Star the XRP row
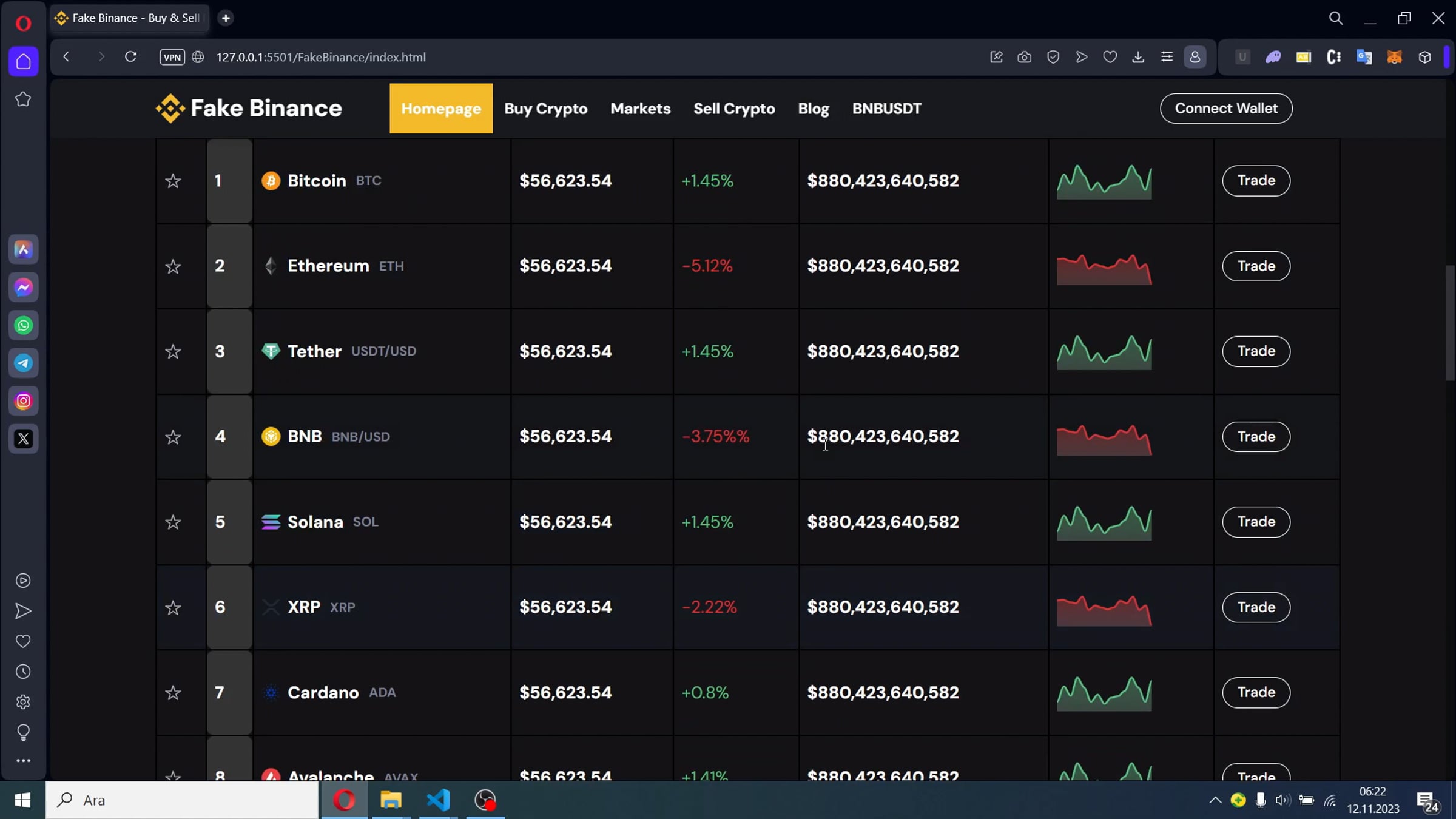The image size is (1456, 819). [x=173, y=607]
